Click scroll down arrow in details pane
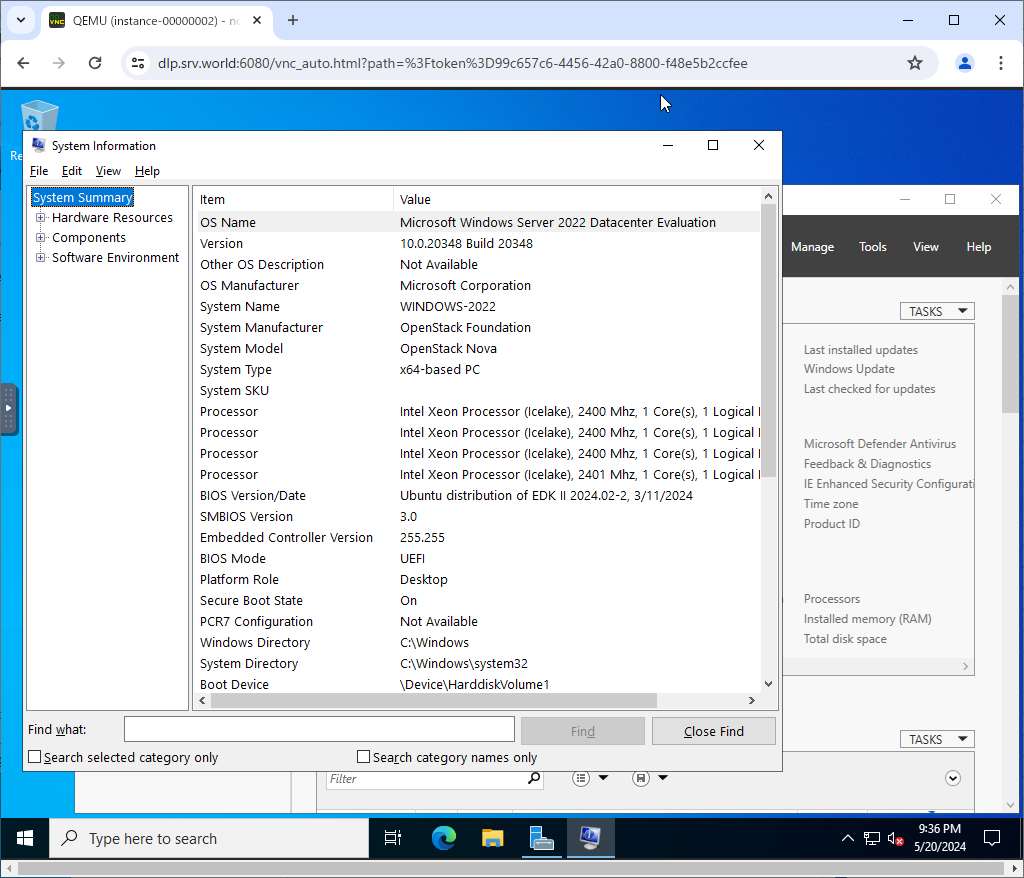The width and height of the screenshot is (1024, 878). point(768,684)
